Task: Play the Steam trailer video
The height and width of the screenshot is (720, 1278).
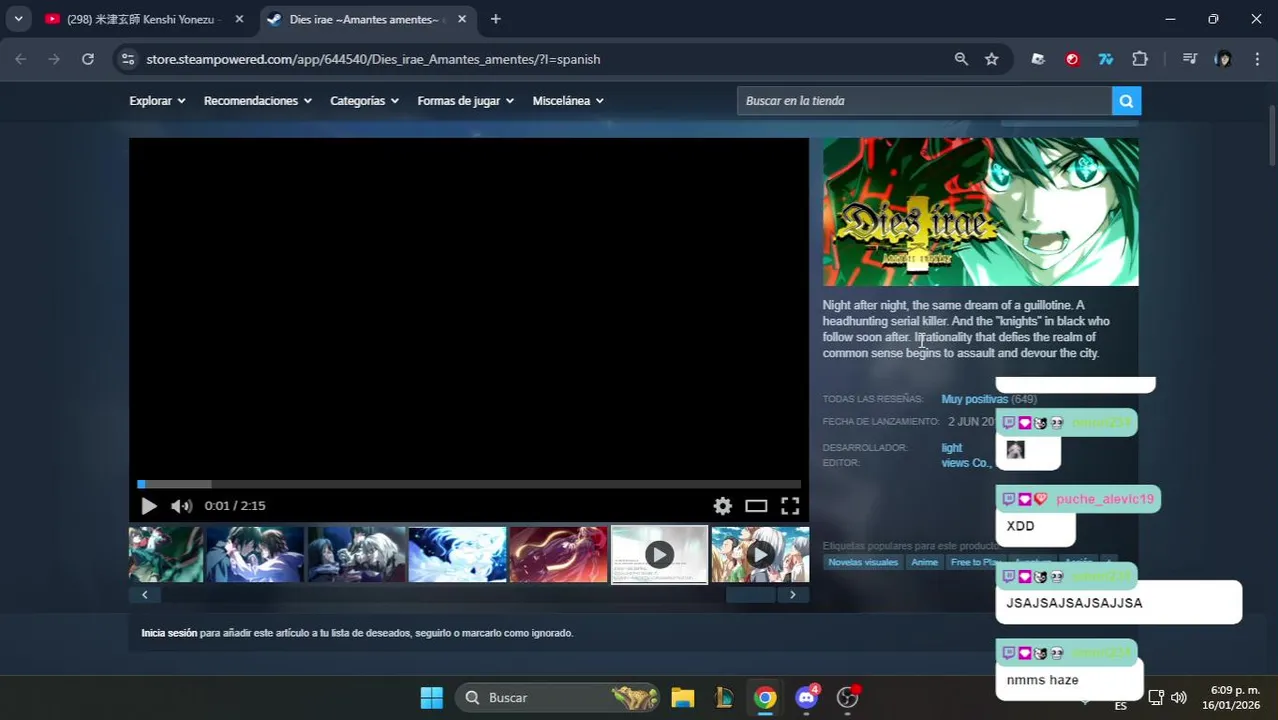Action: [x=148, y=506]
